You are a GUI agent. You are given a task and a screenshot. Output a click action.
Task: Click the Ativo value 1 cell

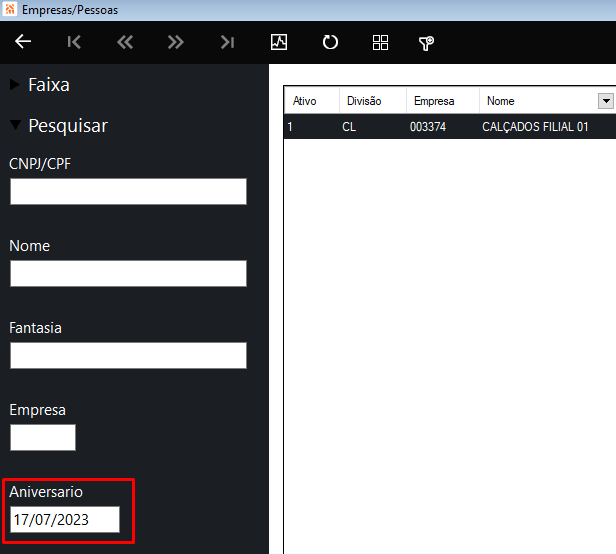tap(290, 127)
